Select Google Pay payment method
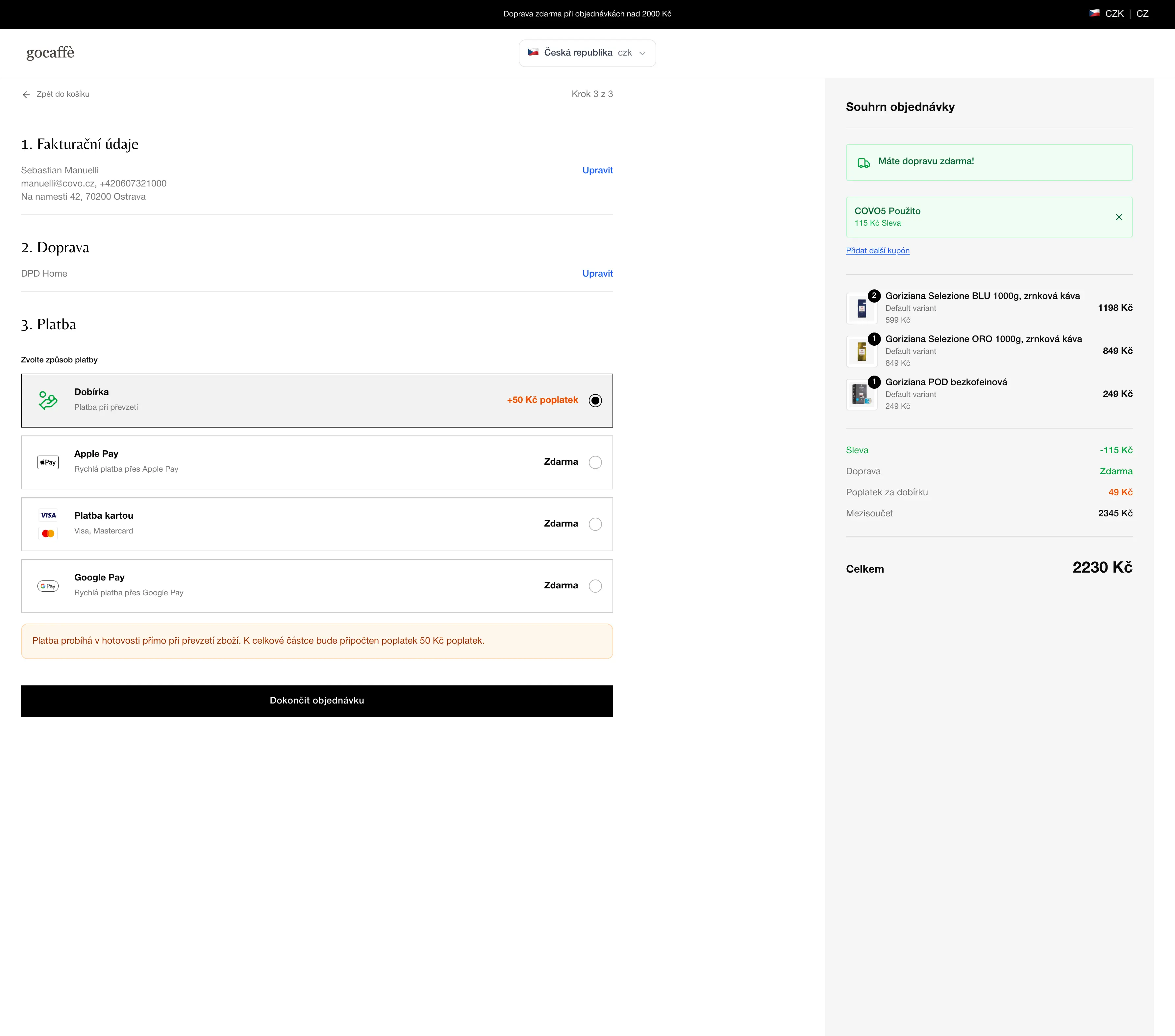This screenshot has width=1175, height=1036. click(596, 585)
